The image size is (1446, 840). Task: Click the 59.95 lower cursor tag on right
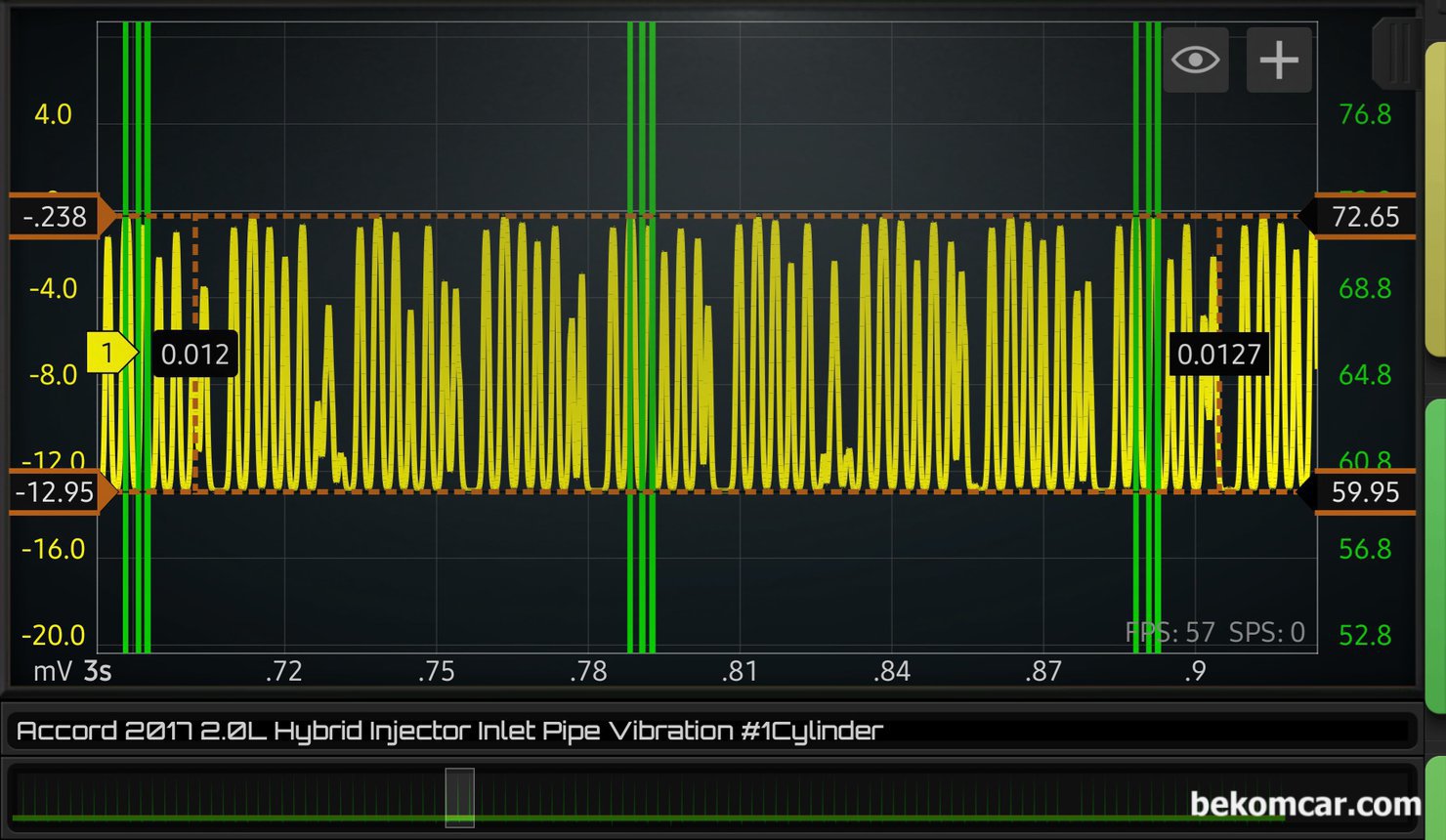pos(1363,491)
